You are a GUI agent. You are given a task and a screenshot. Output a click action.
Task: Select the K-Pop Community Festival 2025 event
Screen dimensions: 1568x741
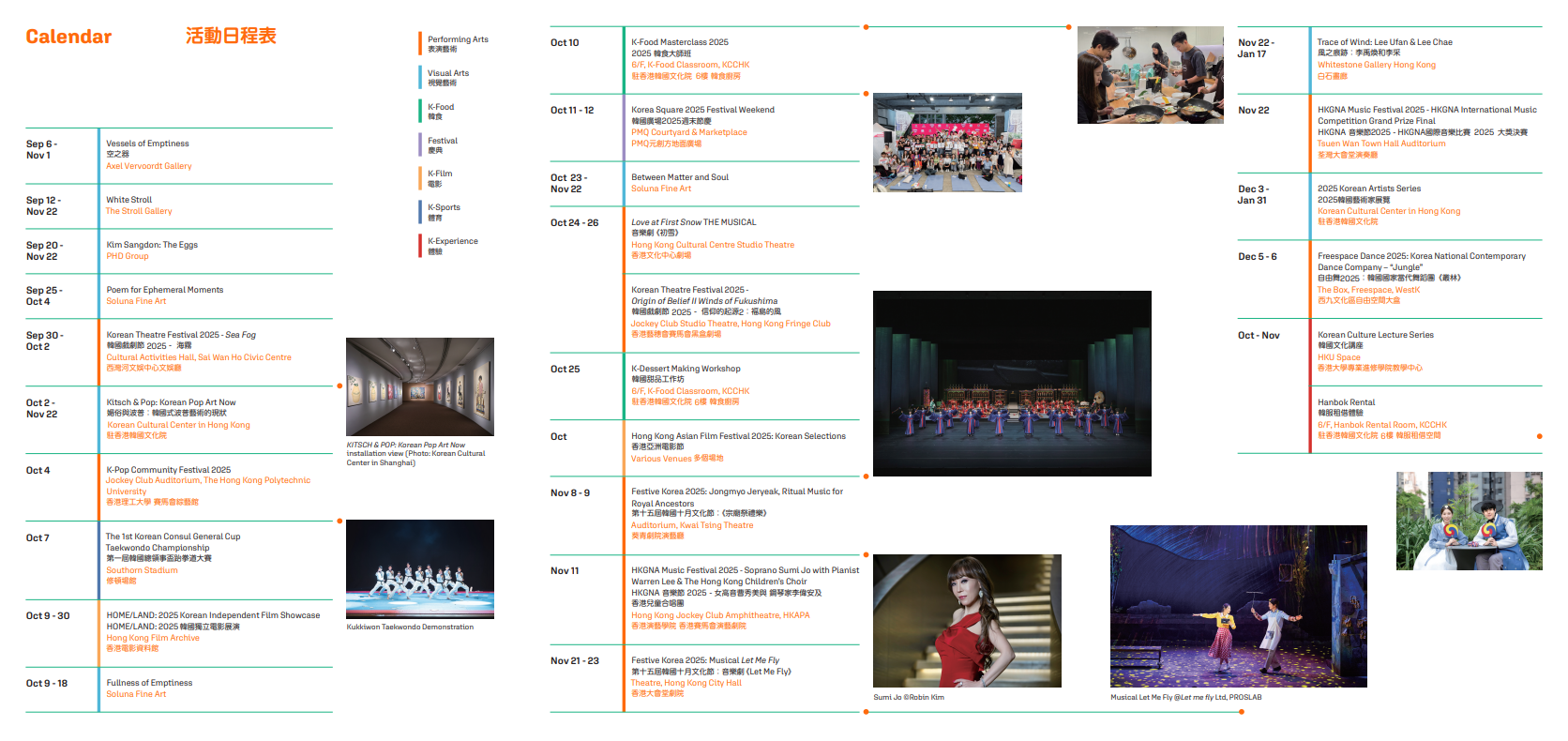[169, 470]
